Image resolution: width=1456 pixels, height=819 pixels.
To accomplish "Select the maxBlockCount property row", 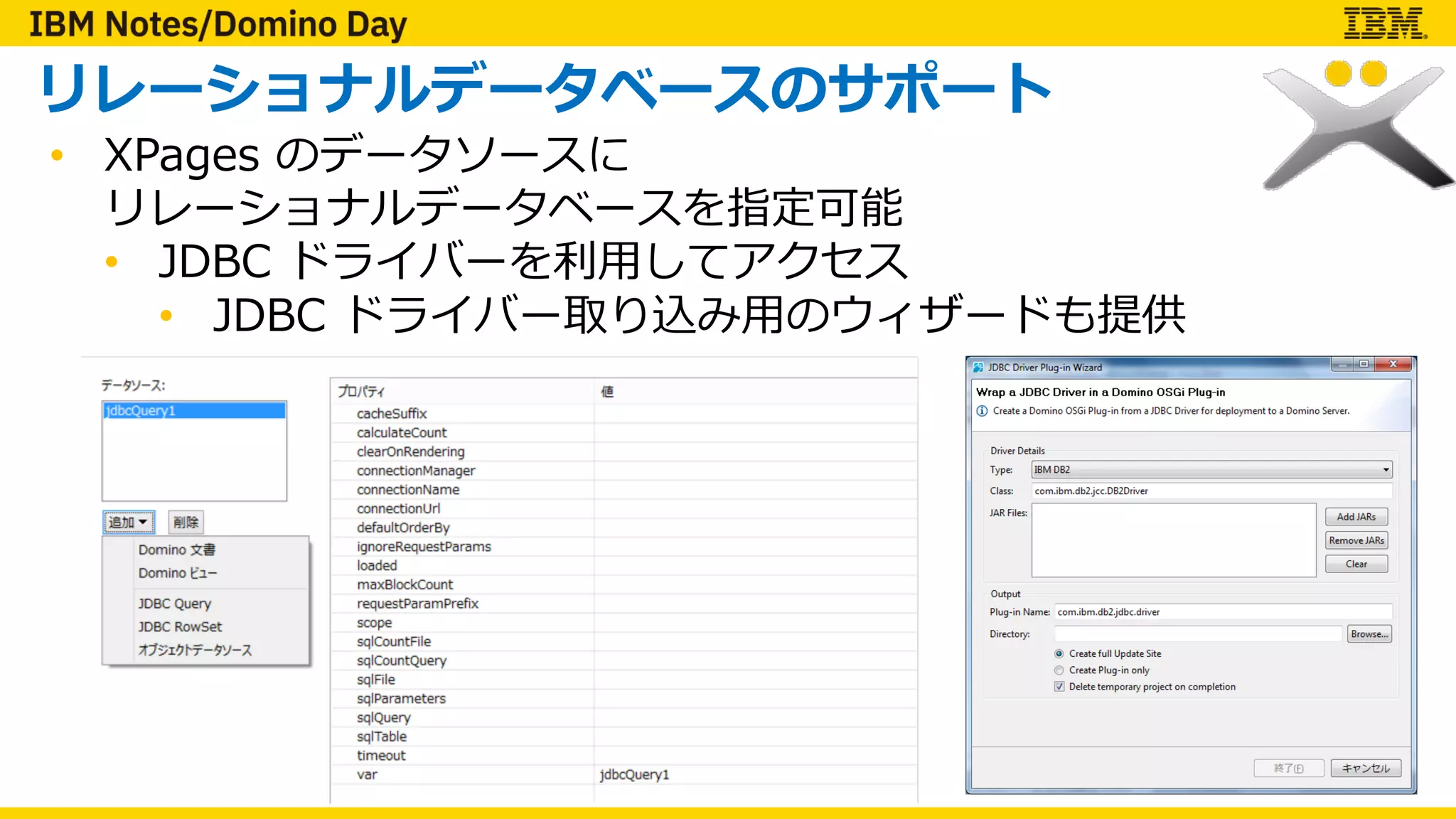I will coord(624,585).
